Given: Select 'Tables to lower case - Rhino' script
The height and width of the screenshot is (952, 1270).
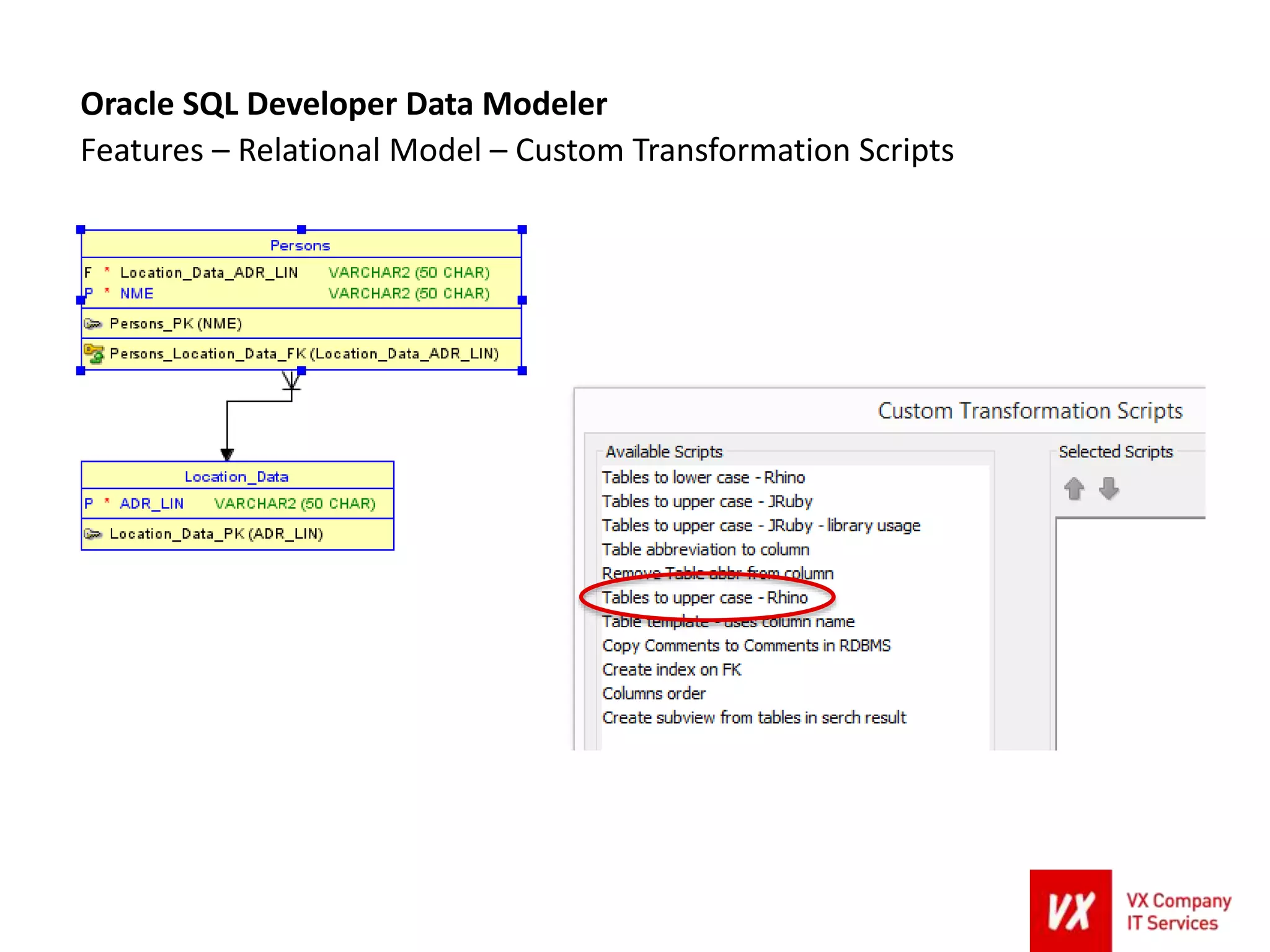Looking at the screenshot, I should coord(703,477).
